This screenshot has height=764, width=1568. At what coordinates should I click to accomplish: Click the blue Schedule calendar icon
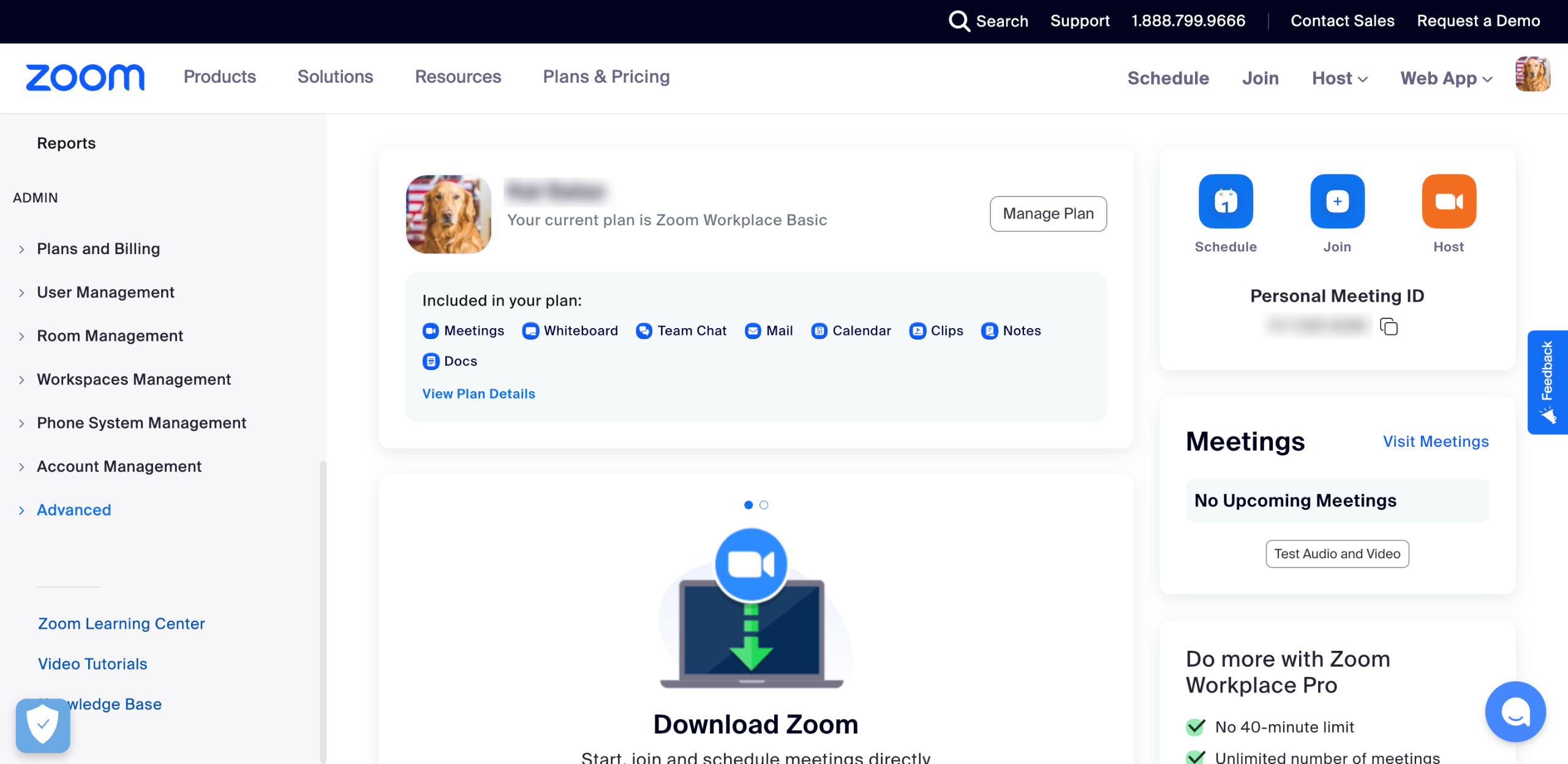pyautogui.click(x=1226, y=201)
